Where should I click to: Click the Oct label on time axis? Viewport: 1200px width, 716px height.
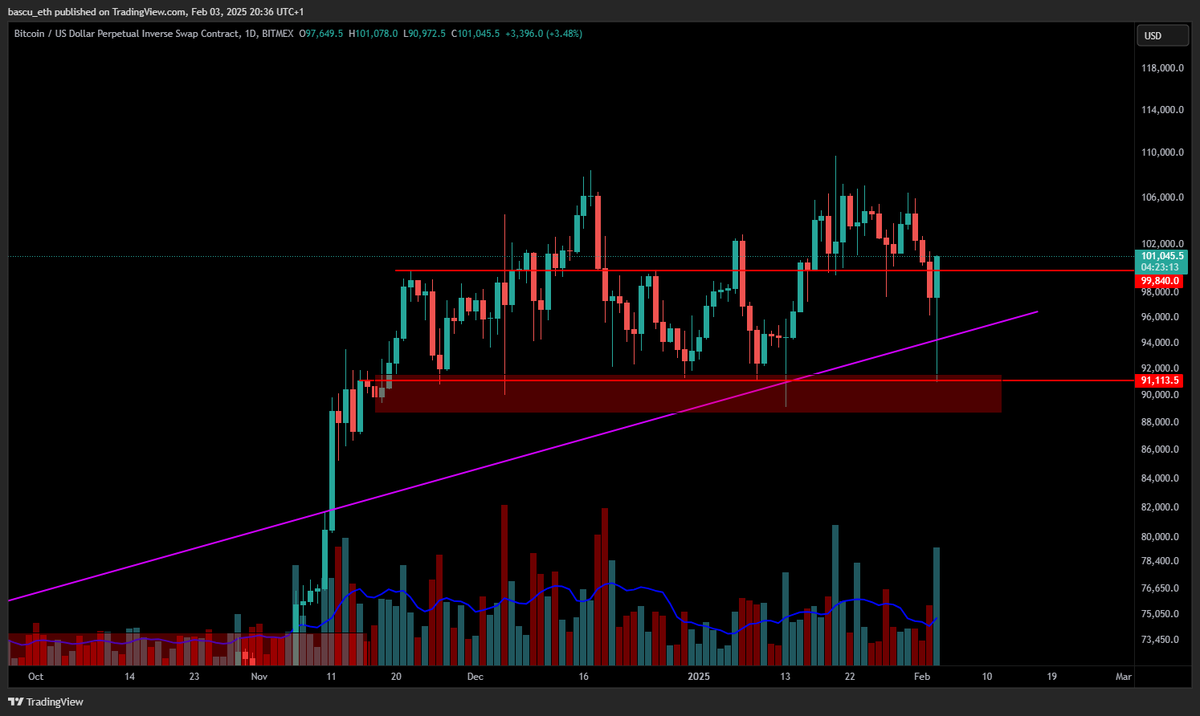(x=36, y=676)
